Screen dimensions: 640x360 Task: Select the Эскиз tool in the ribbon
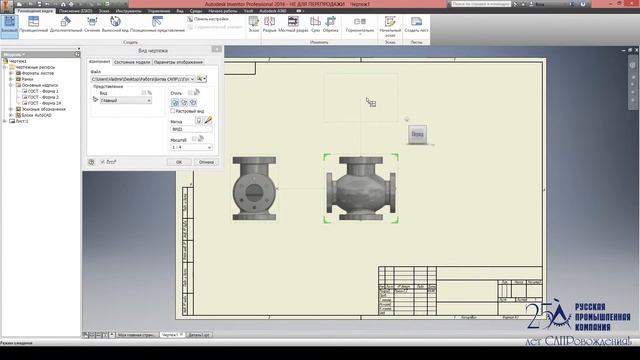pos(254,24)
